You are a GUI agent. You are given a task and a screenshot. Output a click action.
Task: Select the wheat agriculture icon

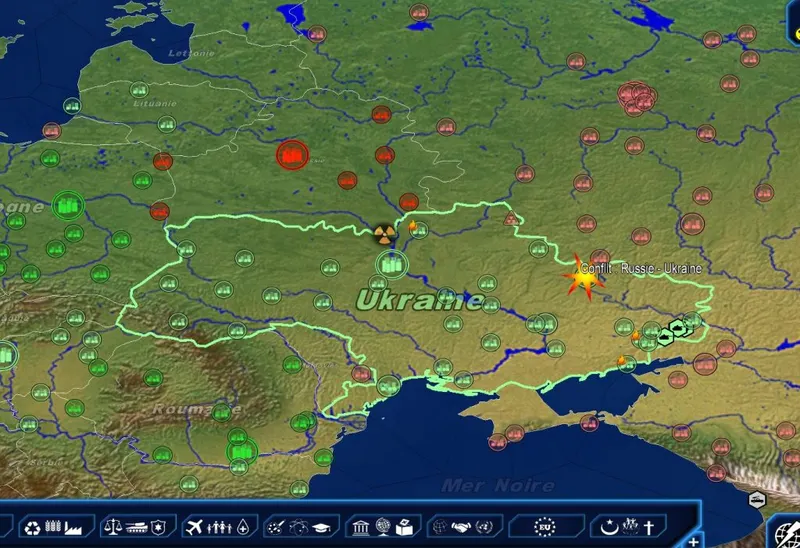tap(53, 527)
